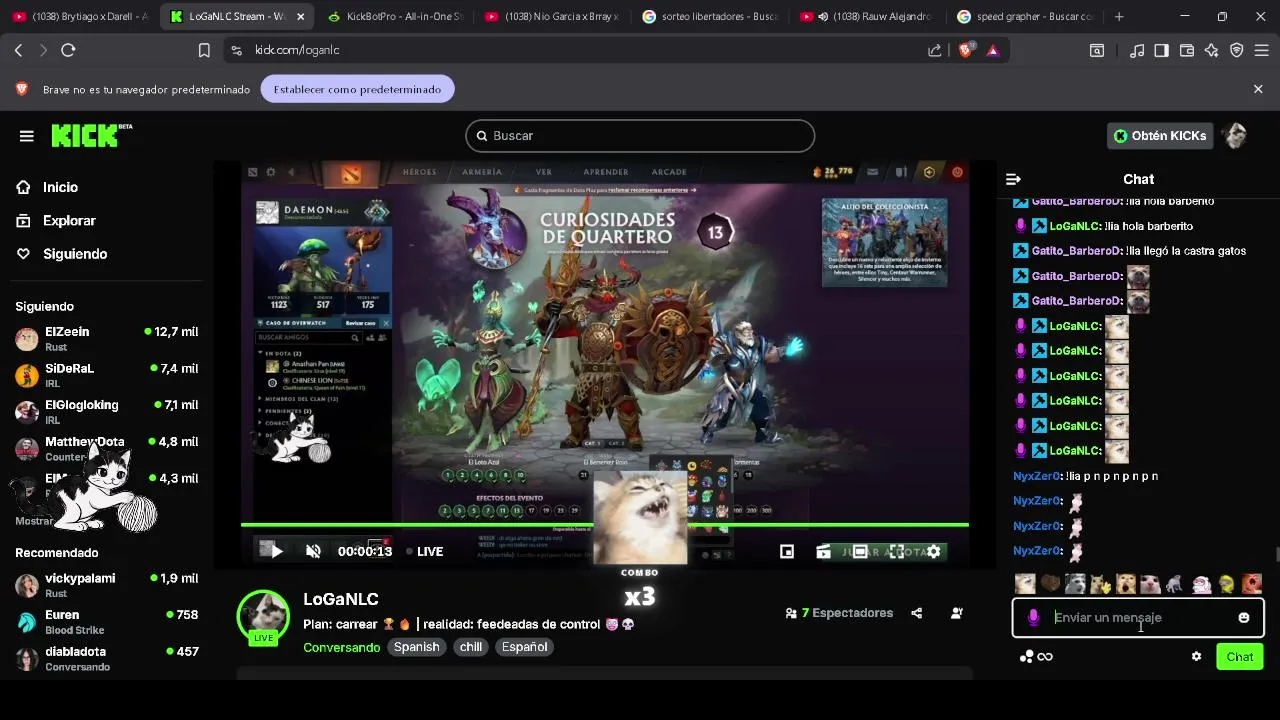Open Brave Shields lion icon
This screenshot has width=1280, height=720.
(966, 50)
